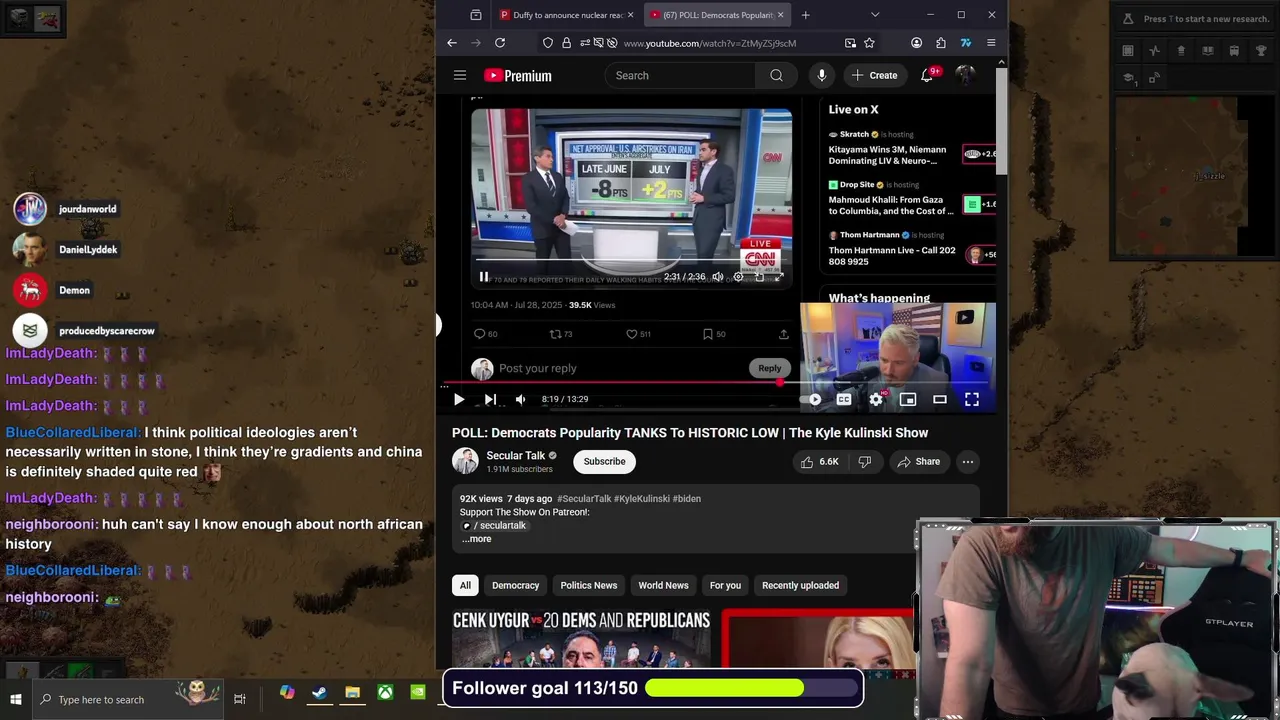This screenshot has height=720, width=1280.
Task: Click the gray Reply button
Action: [x=769, y=368]
